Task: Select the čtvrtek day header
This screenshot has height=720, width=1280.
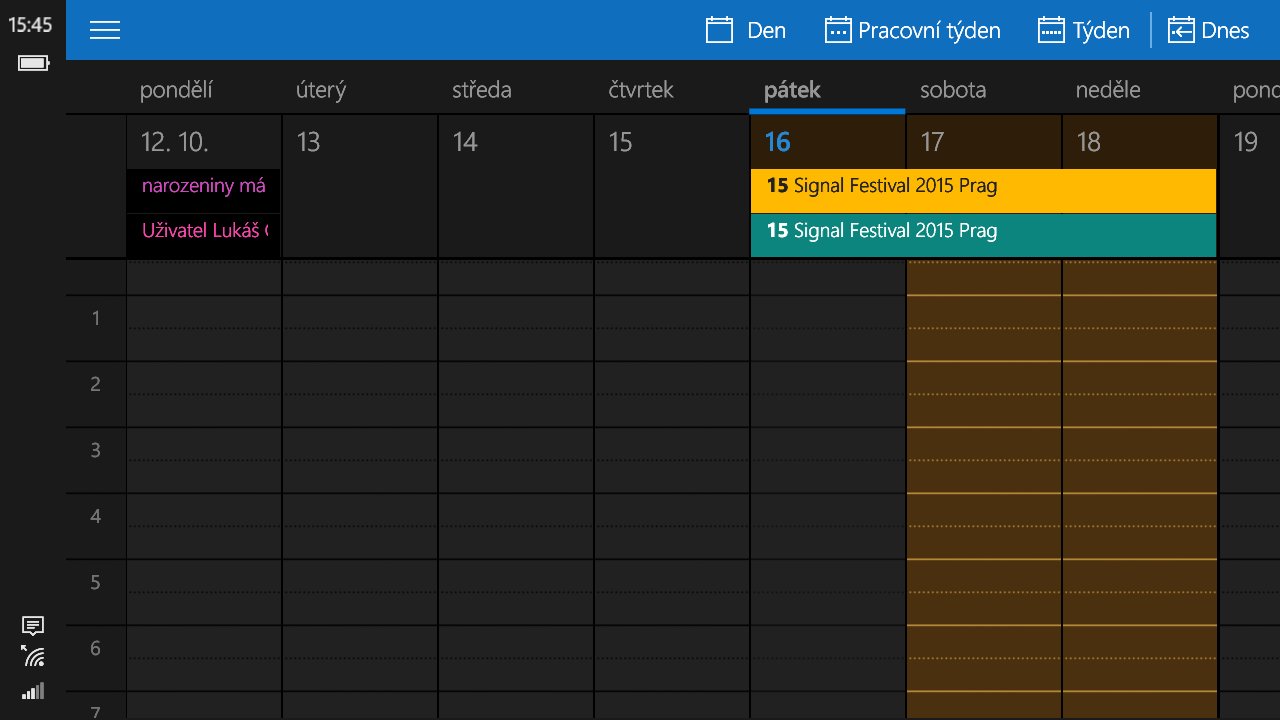Action: [x=641, y=90]
